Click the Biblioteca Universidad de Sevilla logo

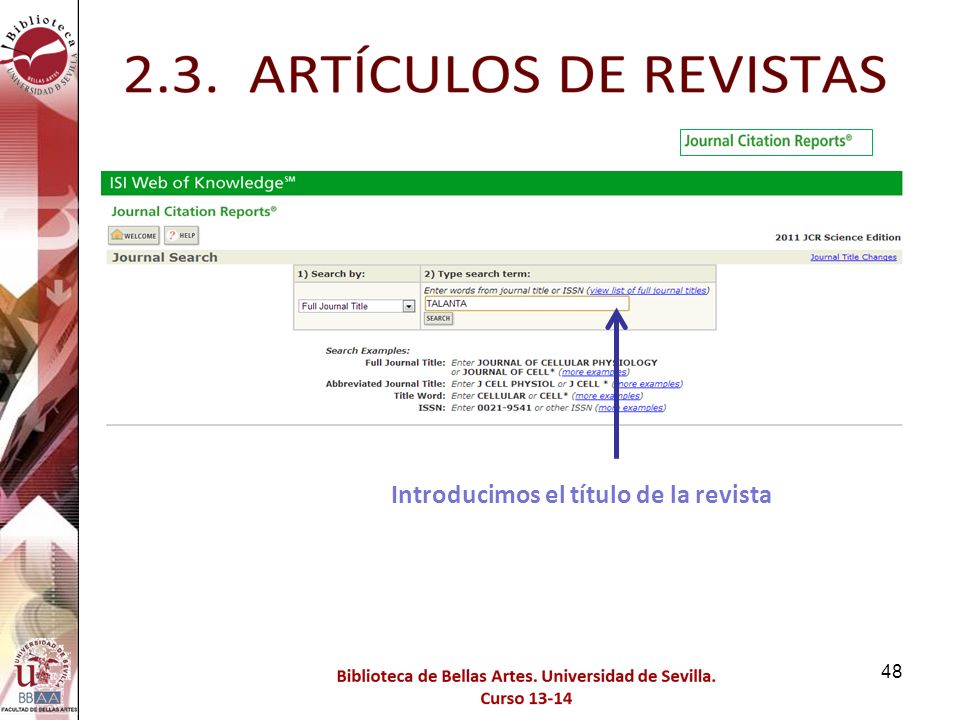[39, 56]
